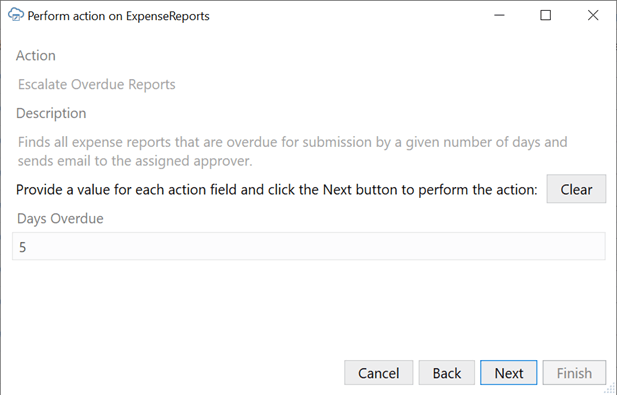Click the 'Provide a value for each action field' instruction
The height and width of the screenshot is (395, 617).
[277, 190]
